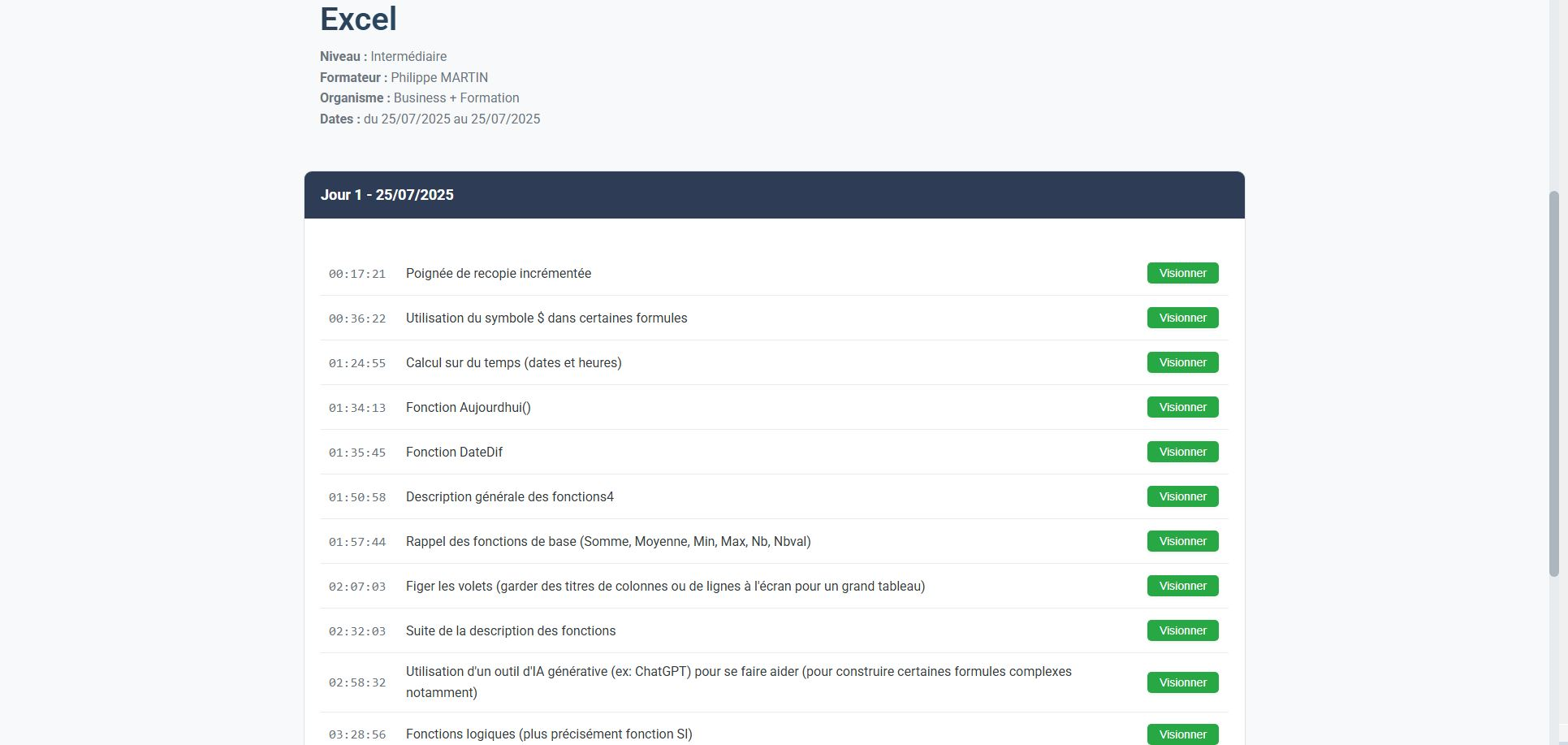Screen dimensions: 1568x745
Task: Select the 01:24:55 timestamp marker
Action: [356, 363]
